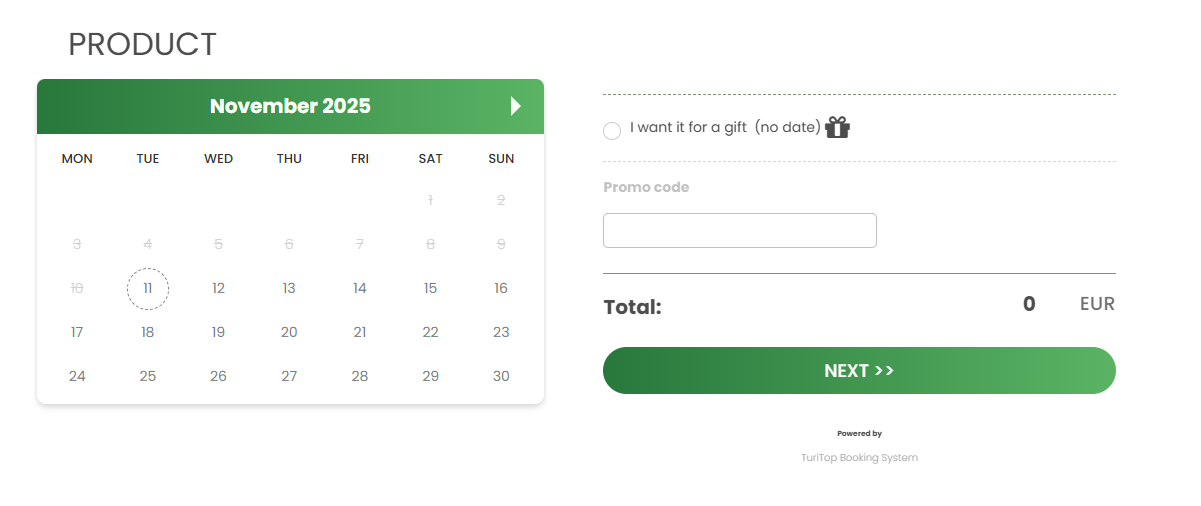Choose November 28 date
Image resolution: width=1201 pixels, height=506 pixels.
coord(360,376)
